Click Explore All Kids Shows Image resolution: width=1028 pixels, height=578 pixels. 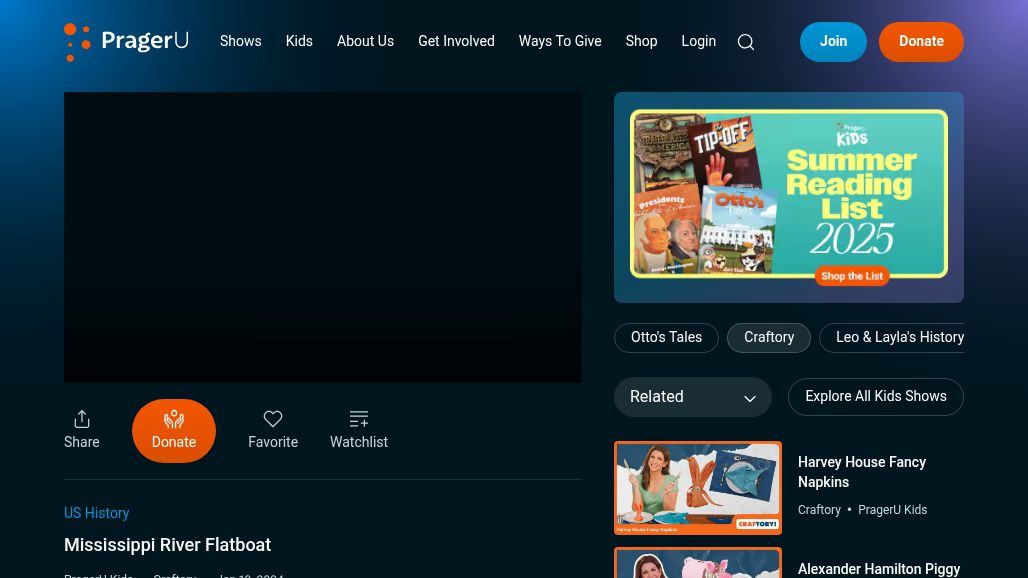click(876, 396)
